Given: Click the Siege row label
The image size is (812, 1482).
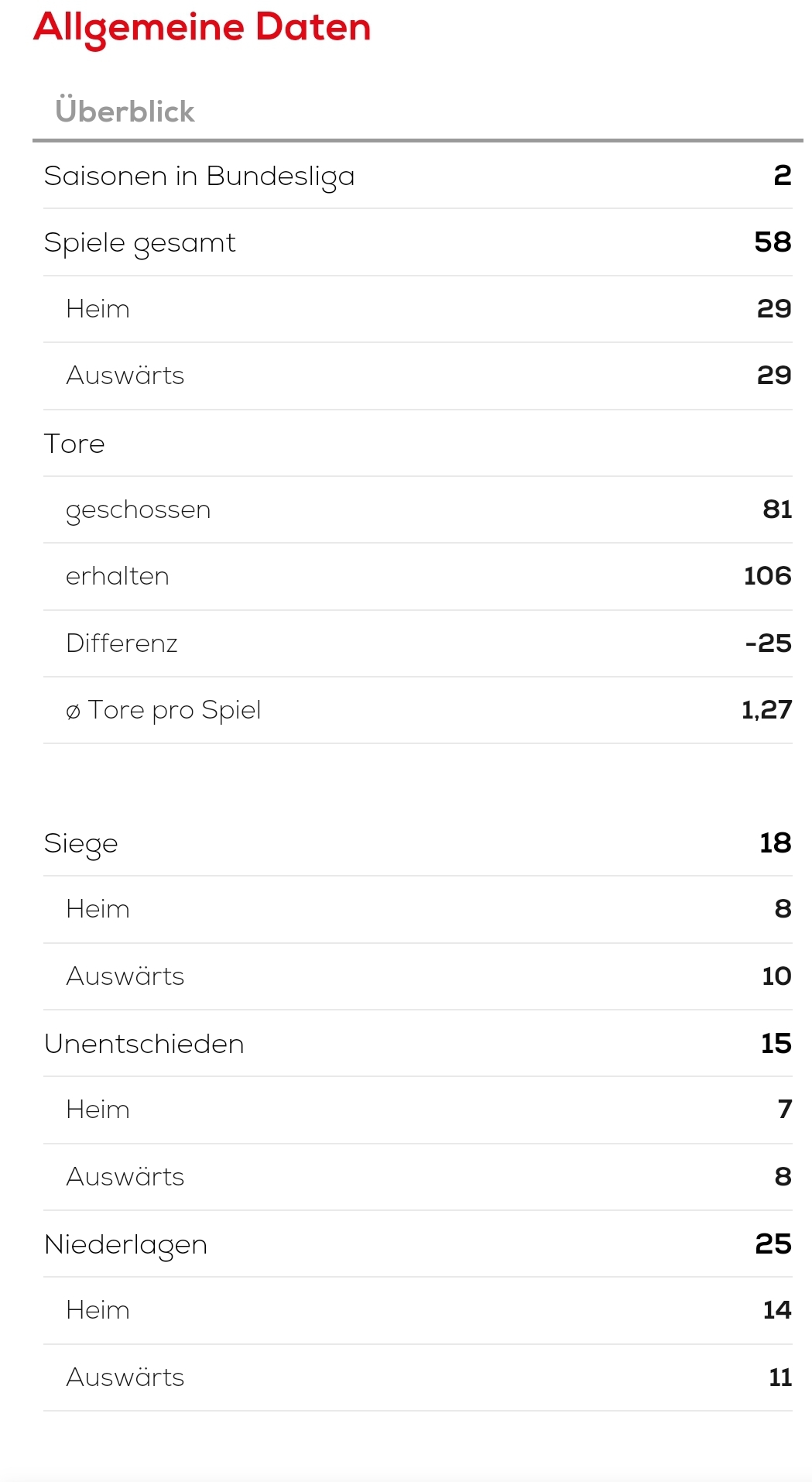Looking at the screenshot, I should click(81, 843).
